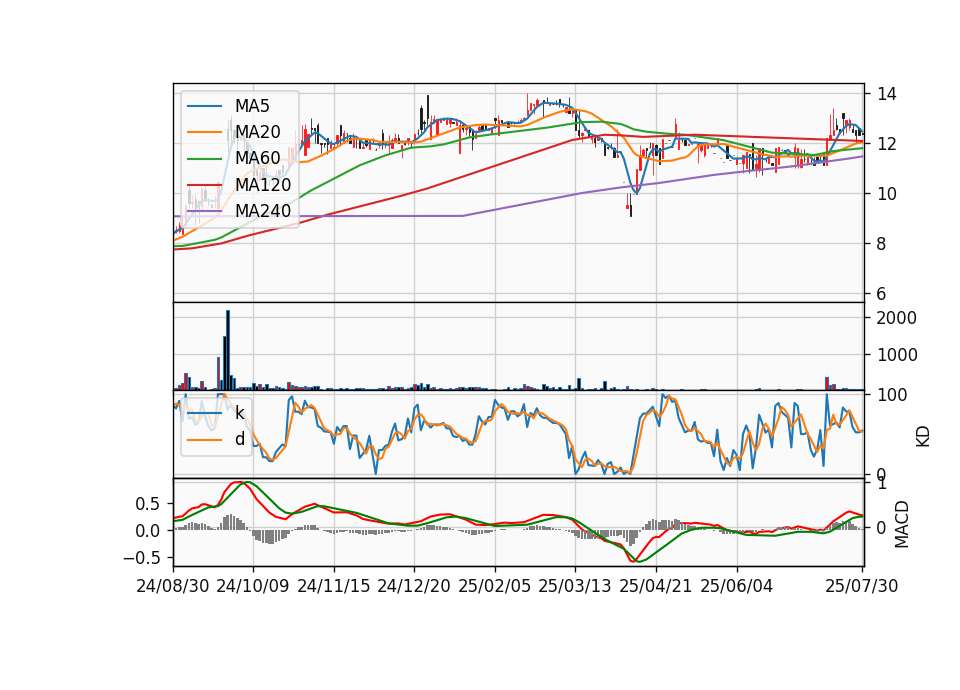Click the date label 24/12/20

[x=414, y=586]
